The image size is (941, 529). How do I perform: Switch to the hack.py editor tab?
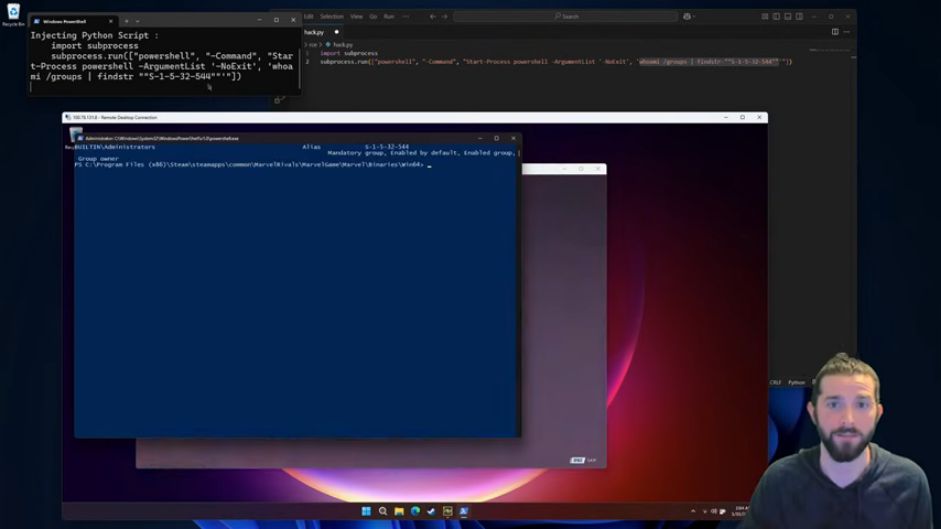pyautogui.click(x=315, y=32)
